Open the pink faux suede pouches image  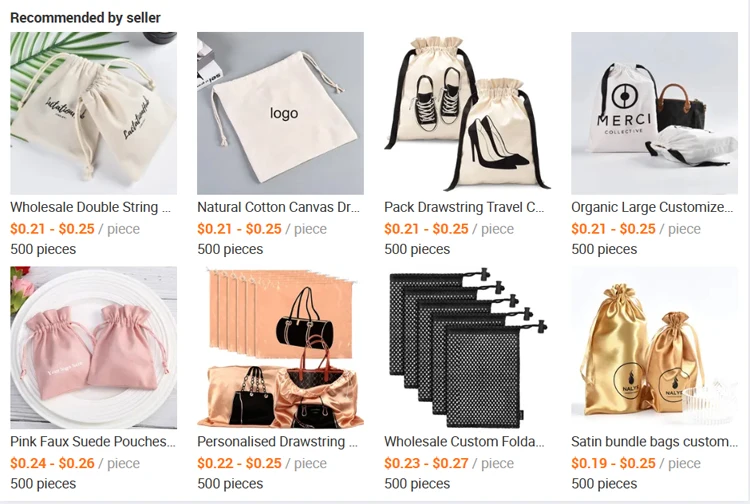click(x=93, y=348)
